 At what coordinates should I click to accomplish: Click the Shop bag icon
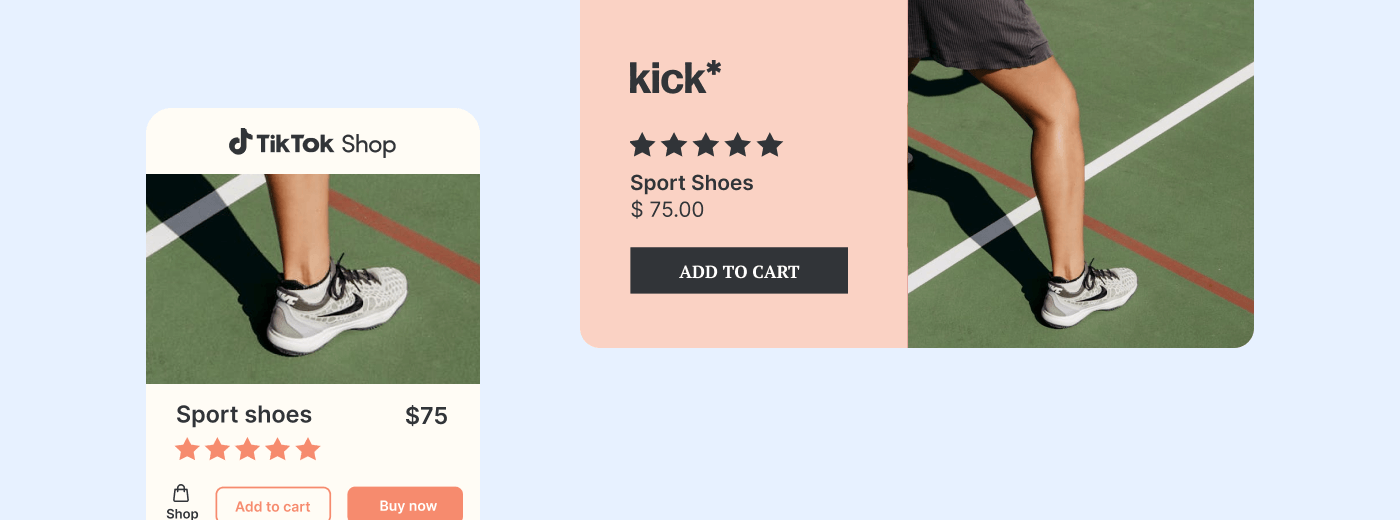click(x=181, y=493)
